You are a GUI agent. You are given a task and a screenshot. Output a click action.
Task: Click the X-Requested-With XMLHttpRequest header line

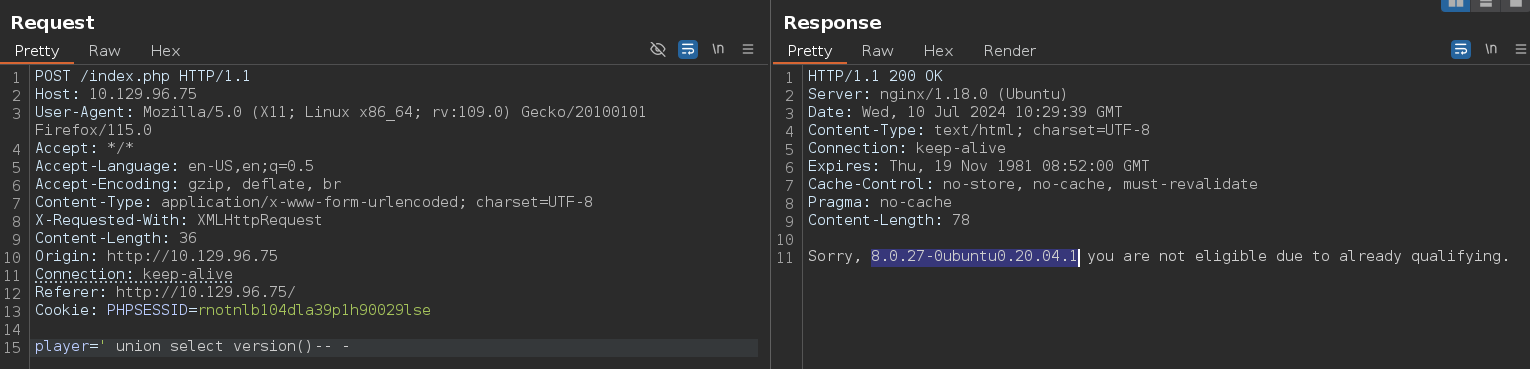point(179,220)
